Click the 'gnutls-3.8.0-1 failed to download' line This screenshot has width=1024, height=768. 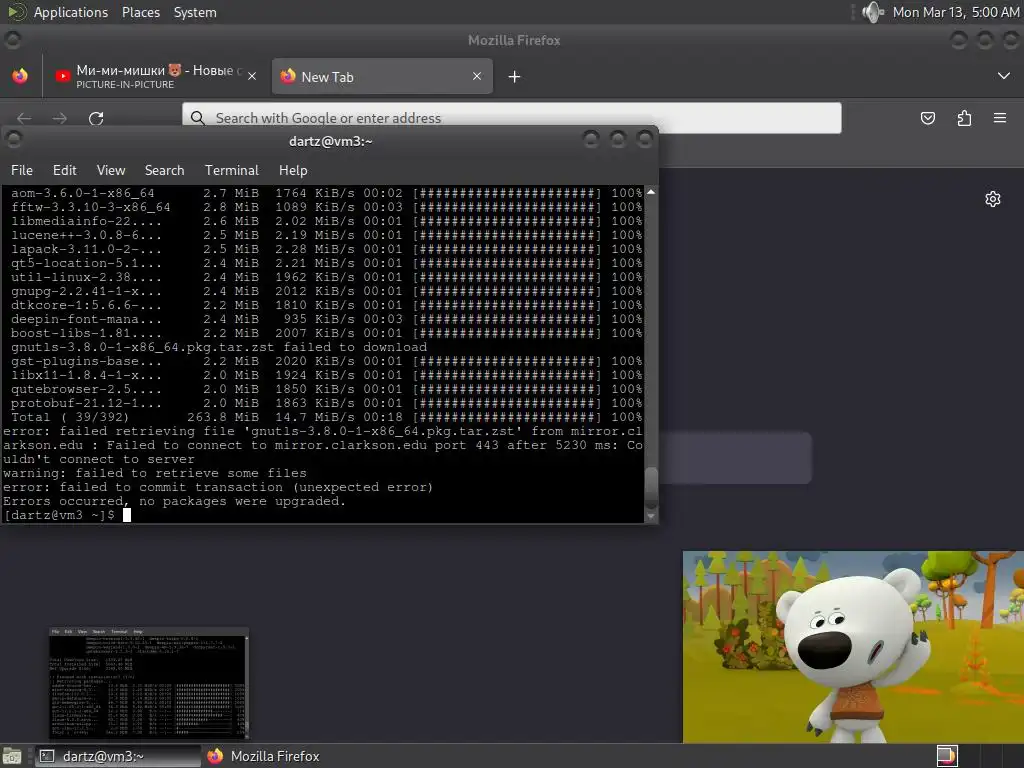pyautogui.click(x=219, y=347)
